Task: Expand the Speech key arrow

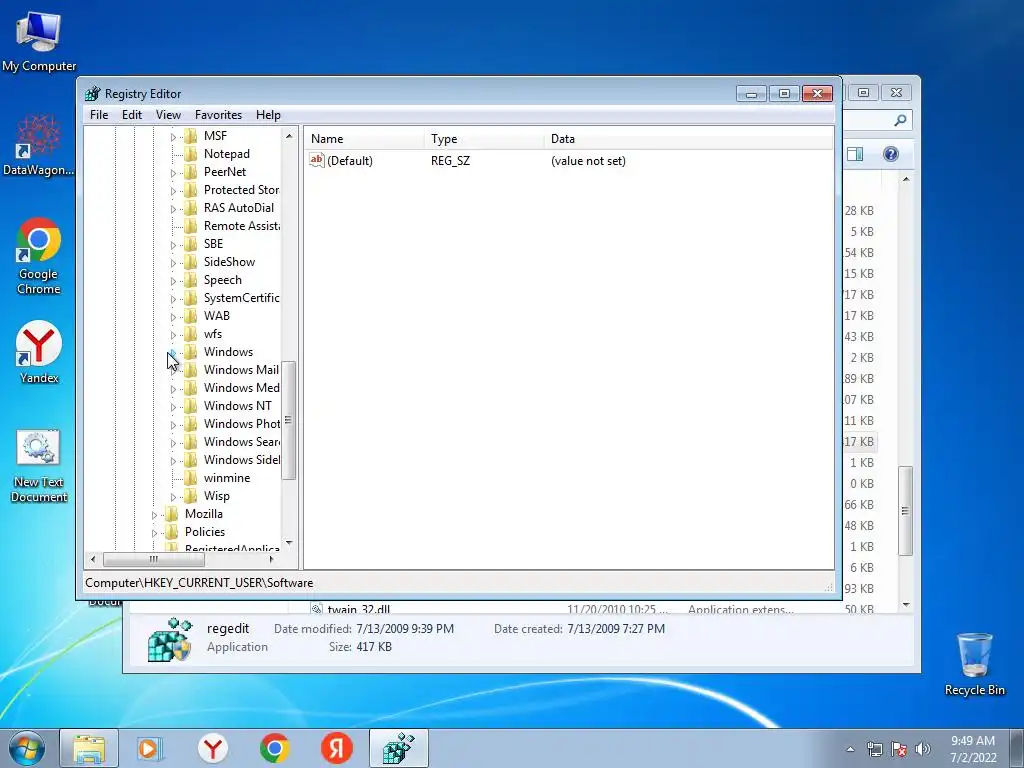Action: [x=173, y=280]
